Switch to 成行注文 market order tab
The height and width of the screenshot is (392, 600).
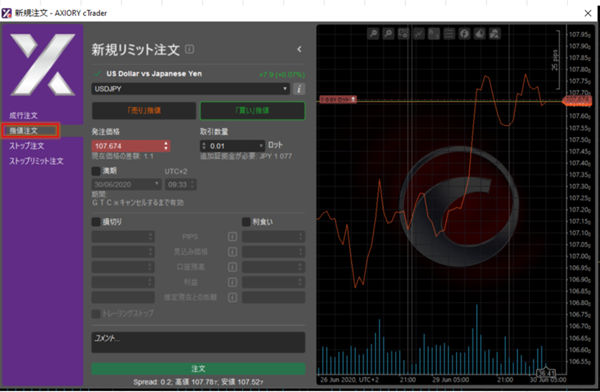(23, 115)
